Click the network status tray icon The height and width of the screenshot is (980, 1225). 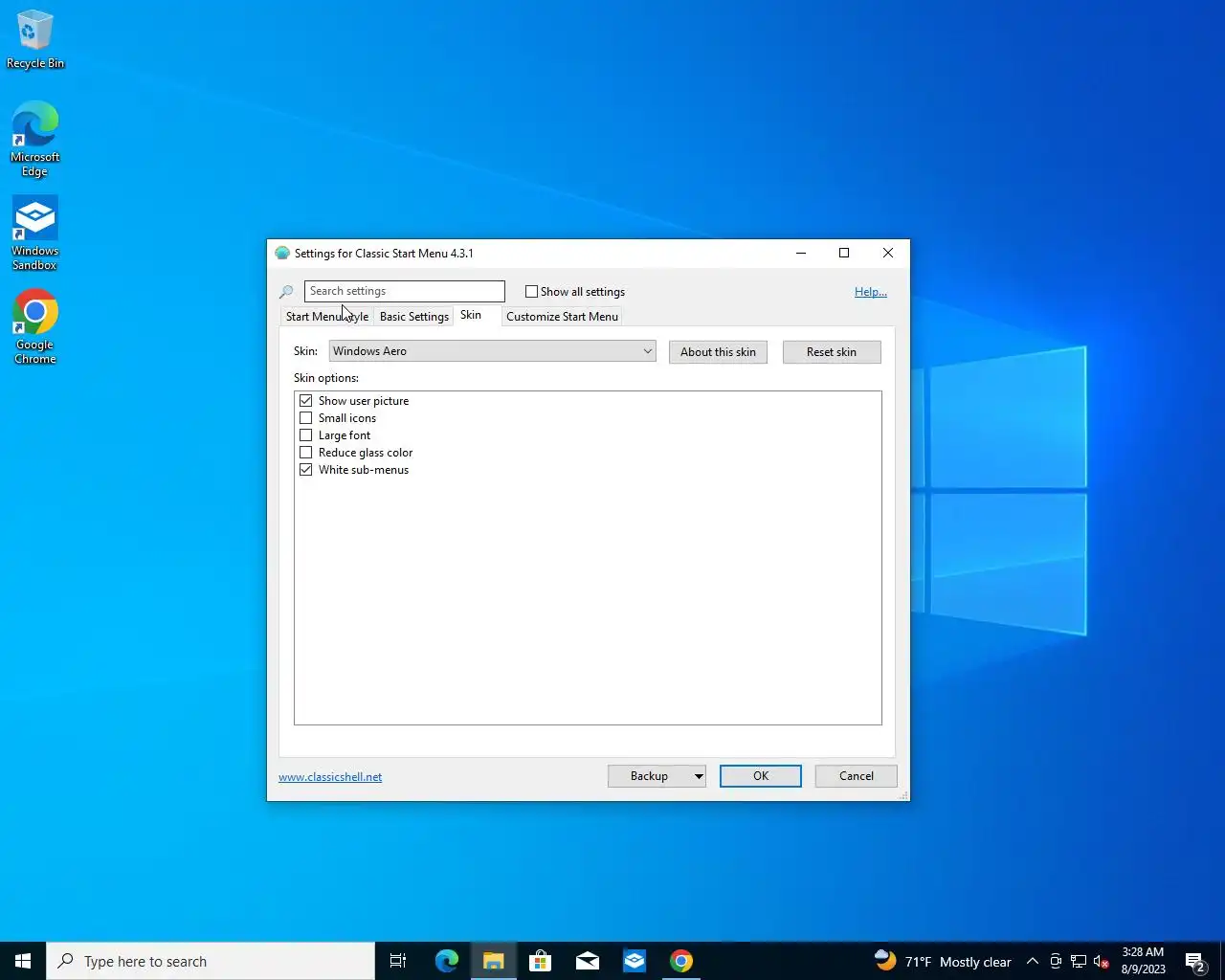click(1079, 962)
